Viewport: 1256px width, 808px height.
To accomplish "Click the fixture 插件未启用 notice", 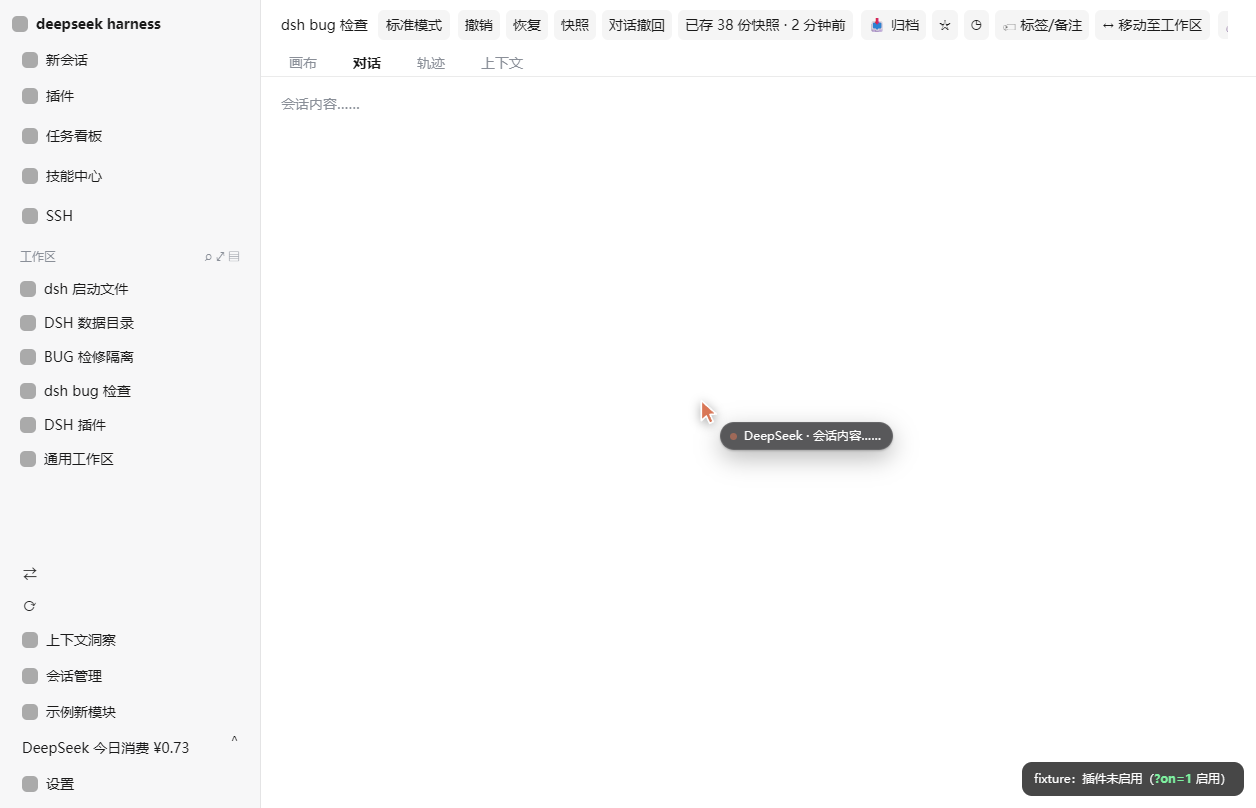I will click(1133, 779).
